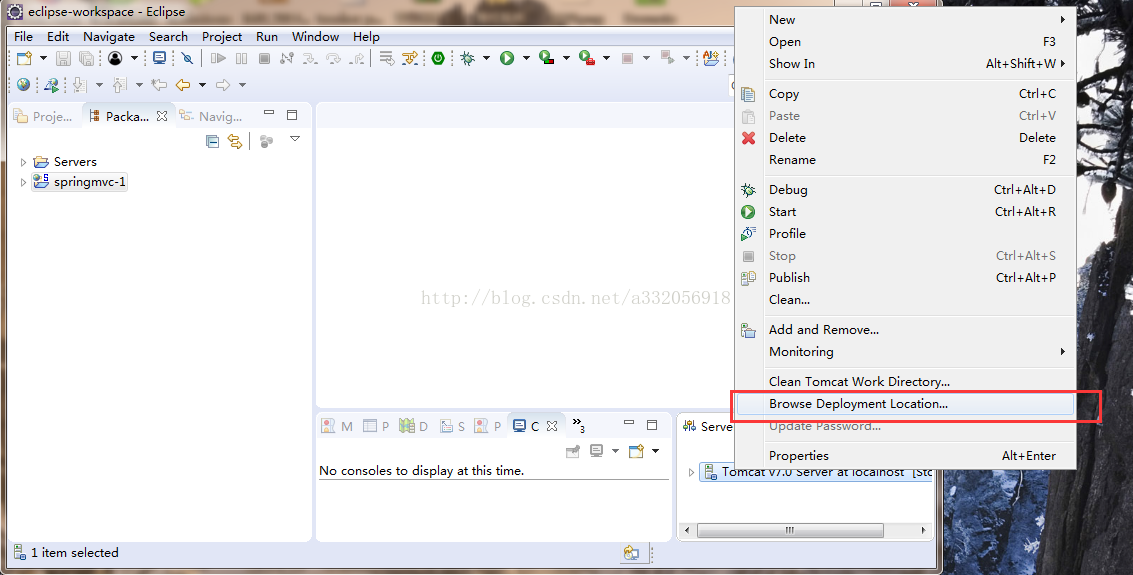Click the Spring Boot green power icon
The image size is (1133, 575).
pos(438,59)
